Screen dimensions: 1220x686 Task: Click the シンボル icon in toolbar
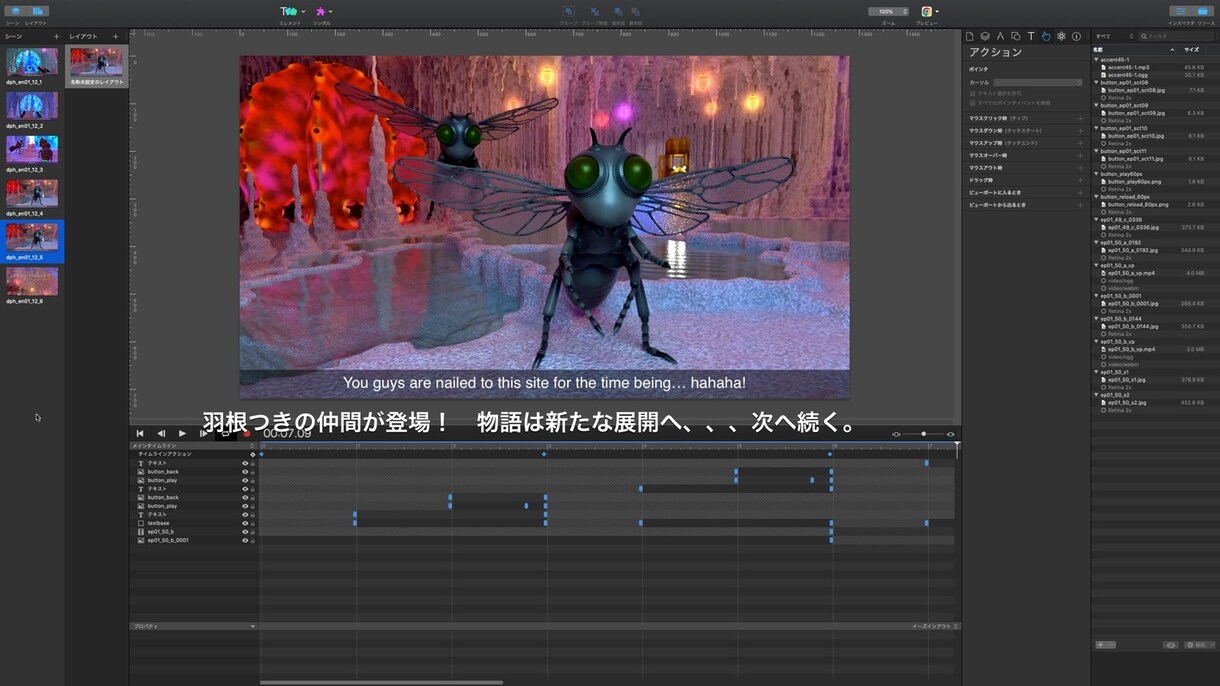pos(323,12)
